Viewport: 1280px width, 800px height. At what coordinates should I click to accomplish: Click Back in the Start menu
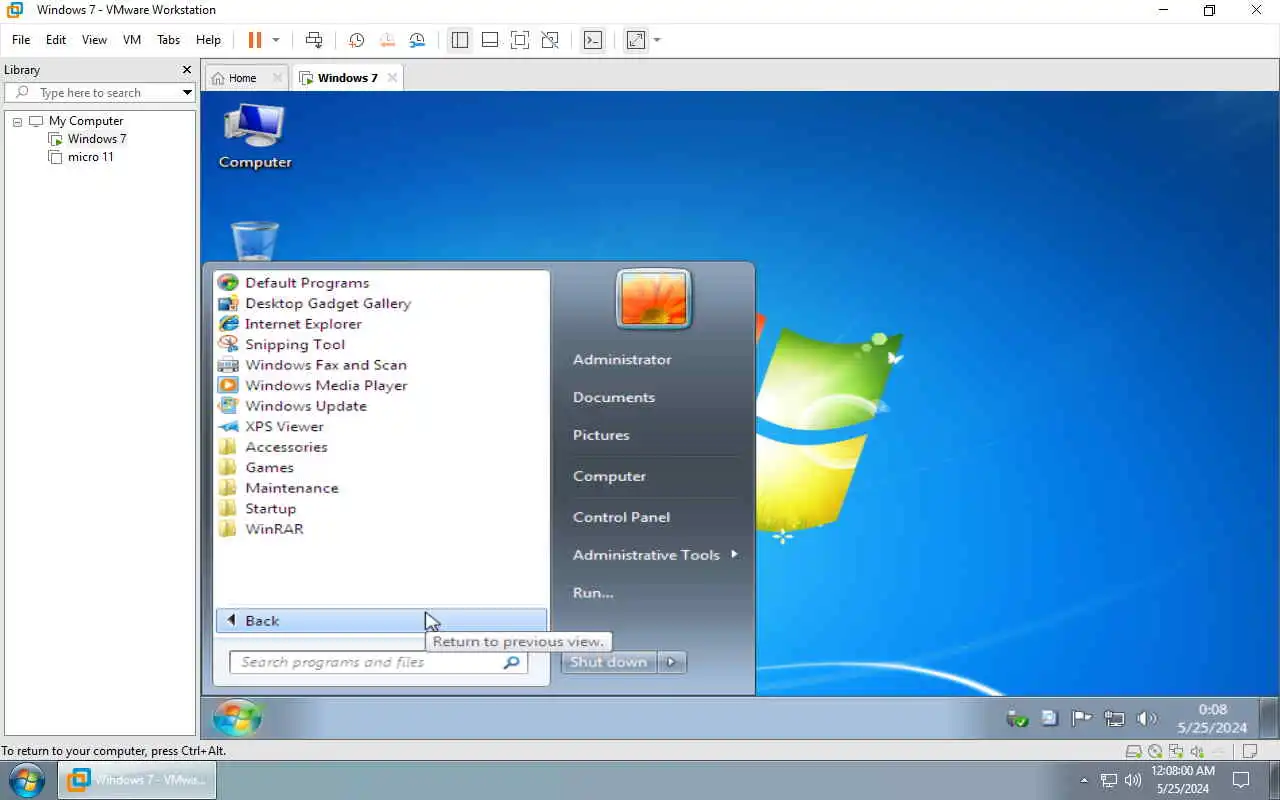coord(381,621)
